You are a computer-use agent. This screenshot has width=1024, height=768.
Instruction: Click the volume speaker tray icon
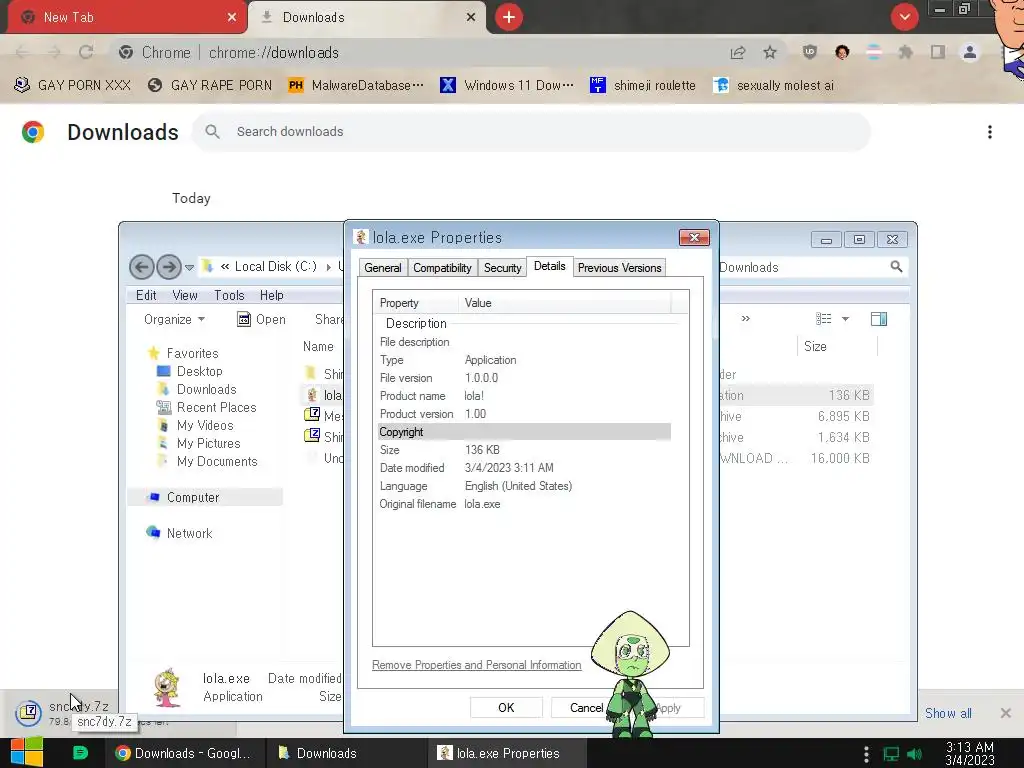tap(914, 754)
